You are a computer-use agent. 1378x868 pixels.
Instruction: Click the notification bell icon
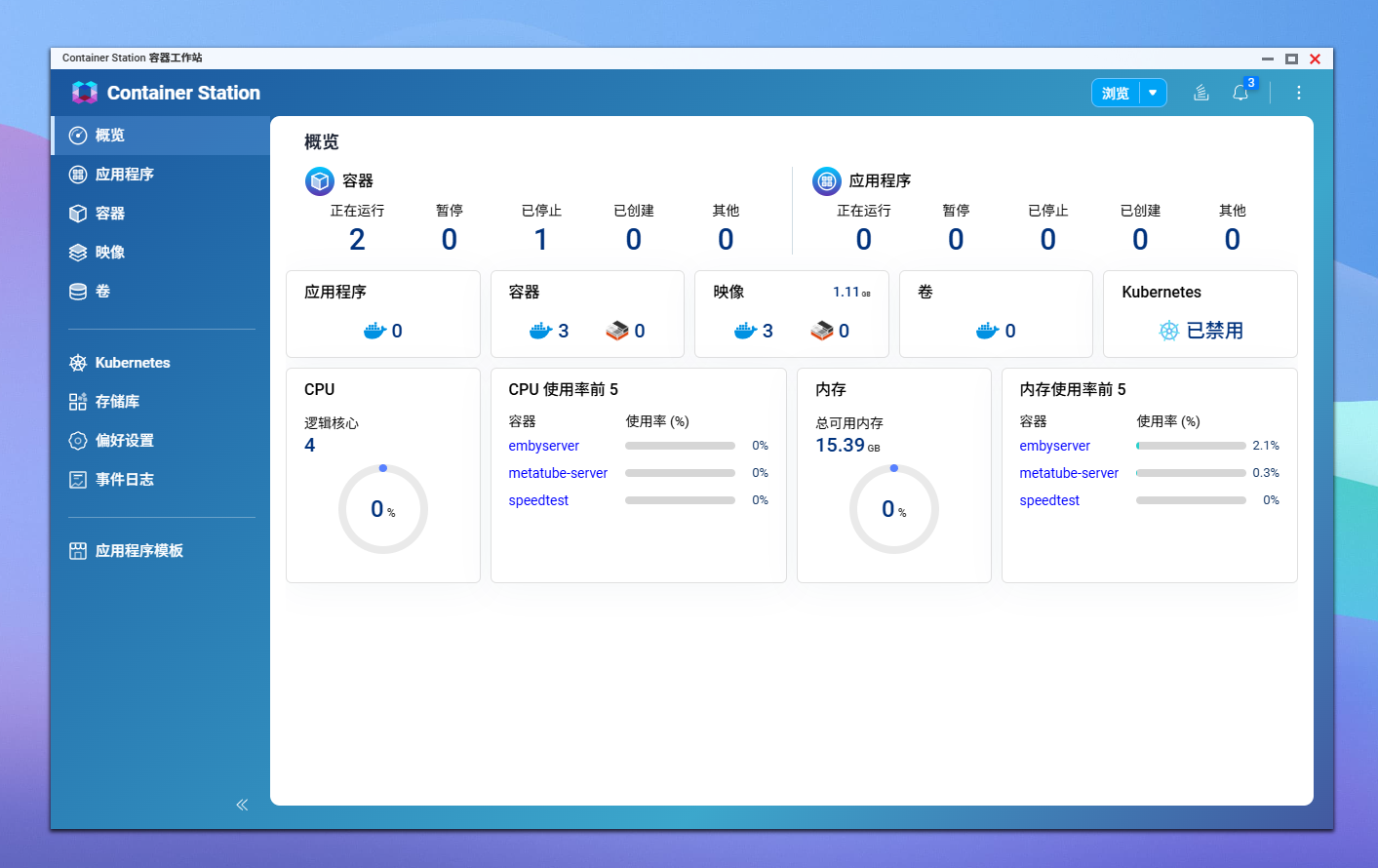point(1240,93)
